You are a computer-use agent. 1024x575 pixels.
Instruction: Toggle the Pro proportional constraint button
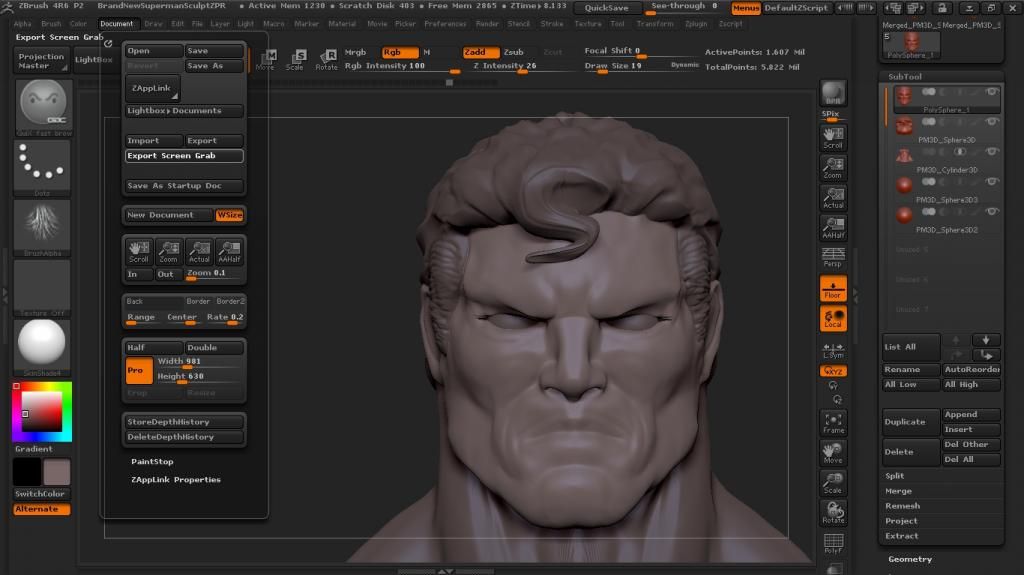(138, 370)
